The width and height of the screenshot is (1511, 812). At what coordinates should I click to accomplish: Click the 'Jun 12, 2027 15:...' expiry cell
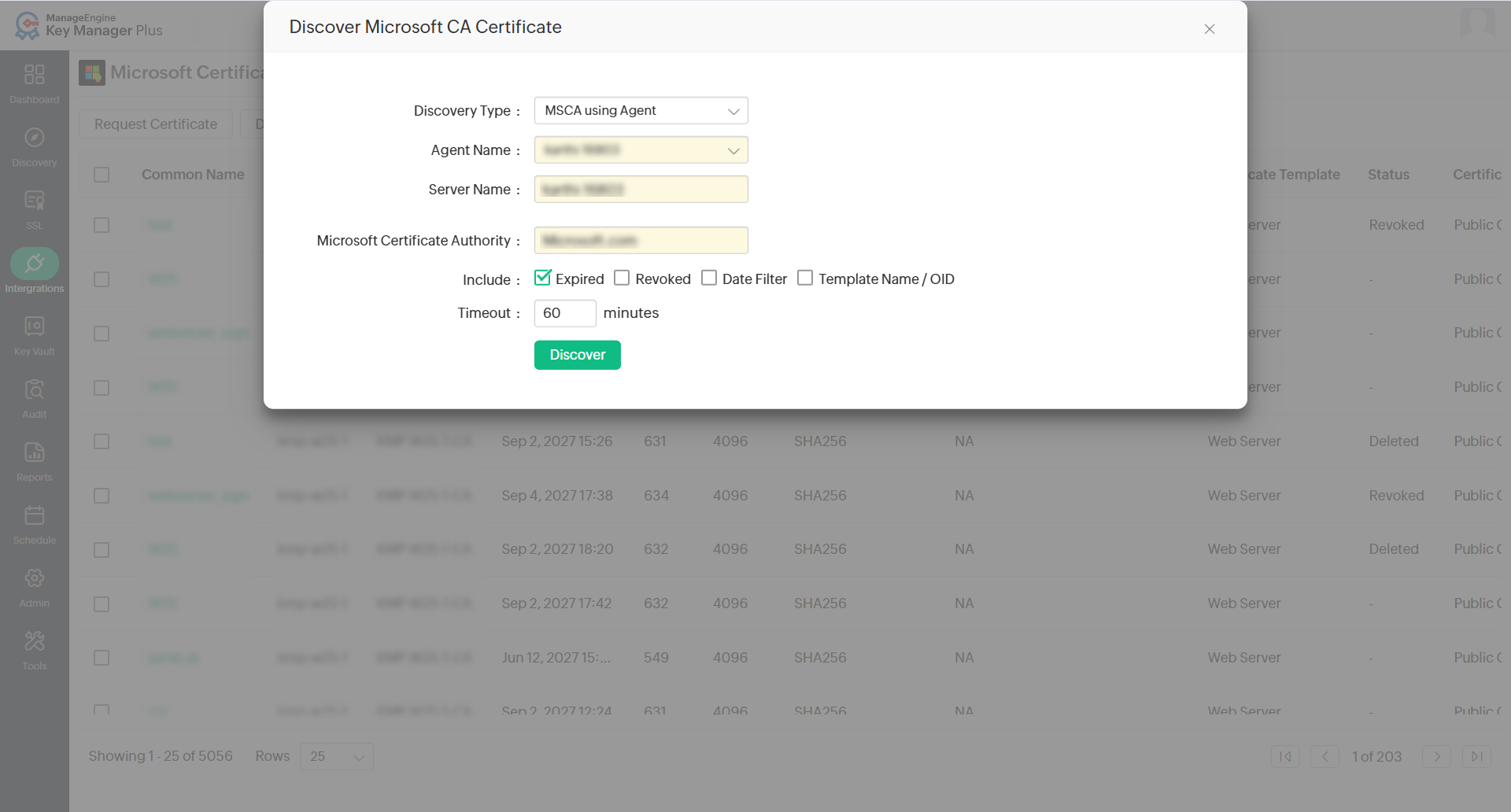tap(556, 658)
